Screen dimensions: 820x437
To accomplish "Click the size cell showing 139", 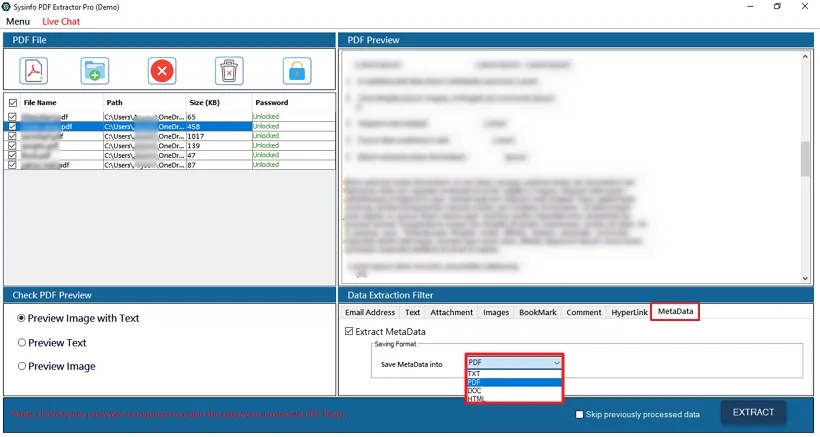I will click(x=219, y=145).
